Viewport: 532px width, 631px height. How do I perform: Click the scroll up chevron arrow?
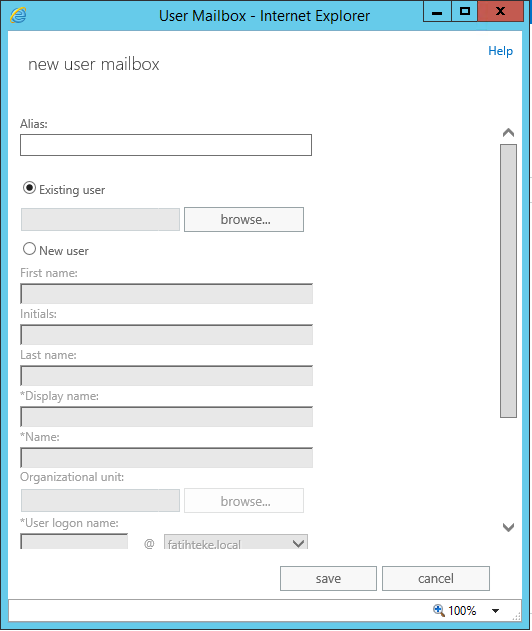pyautogui.click(x=508, y=132)
